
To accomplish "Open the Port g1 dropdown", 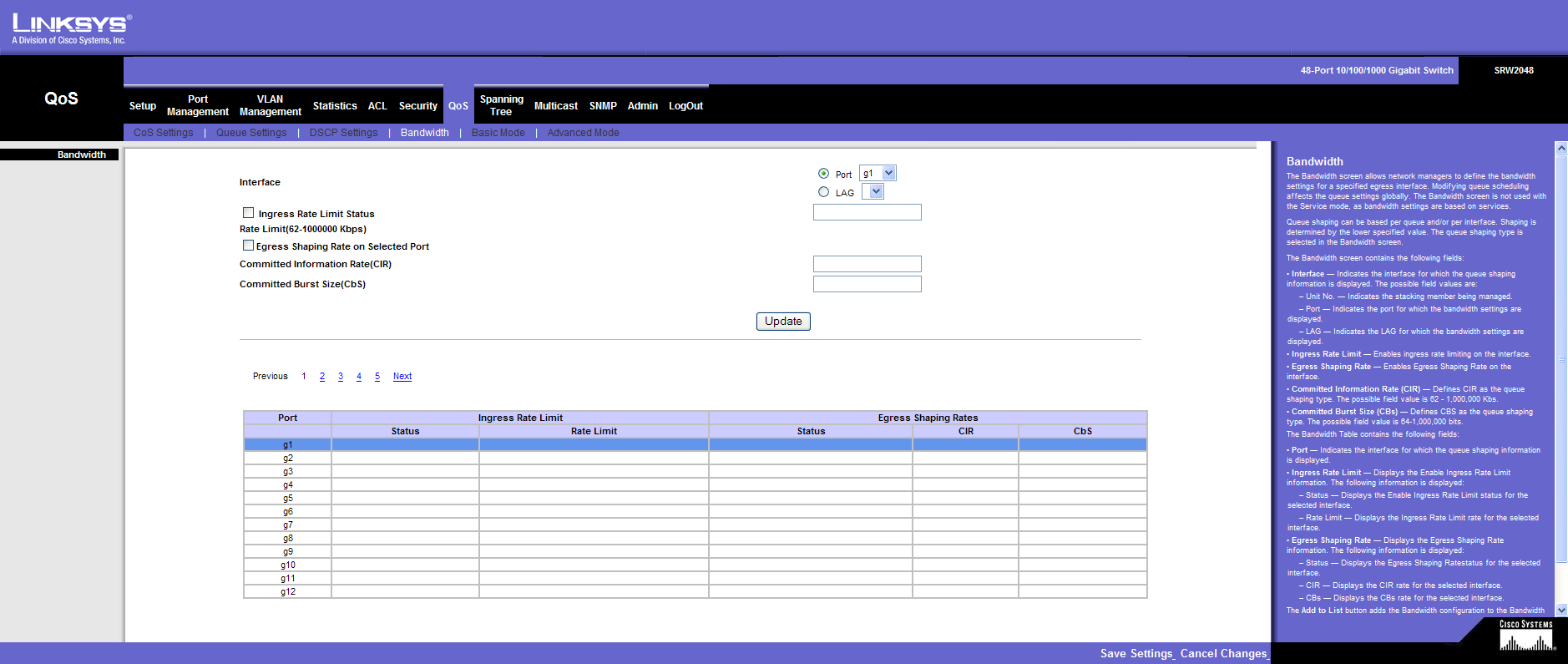I will [888, 173].
